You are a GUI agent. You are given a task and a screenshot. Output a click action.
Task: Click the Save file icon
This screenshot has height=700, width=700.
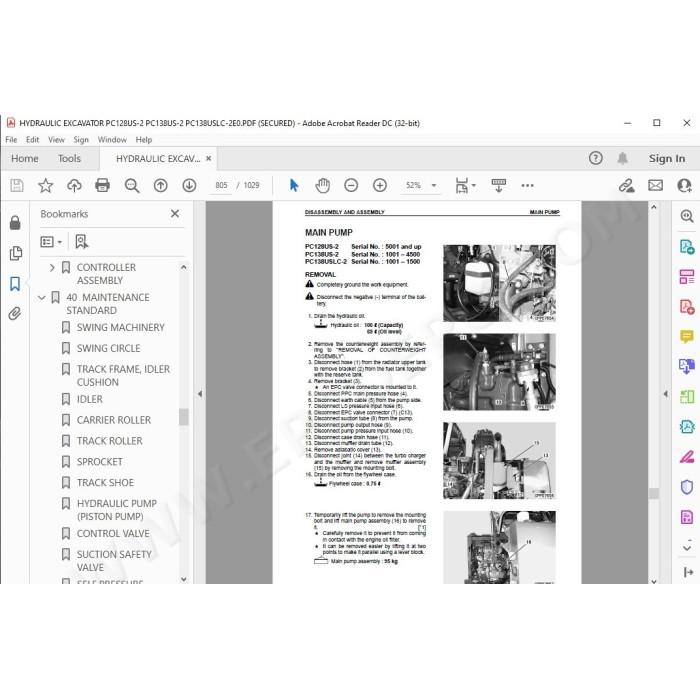coord(17,185)
